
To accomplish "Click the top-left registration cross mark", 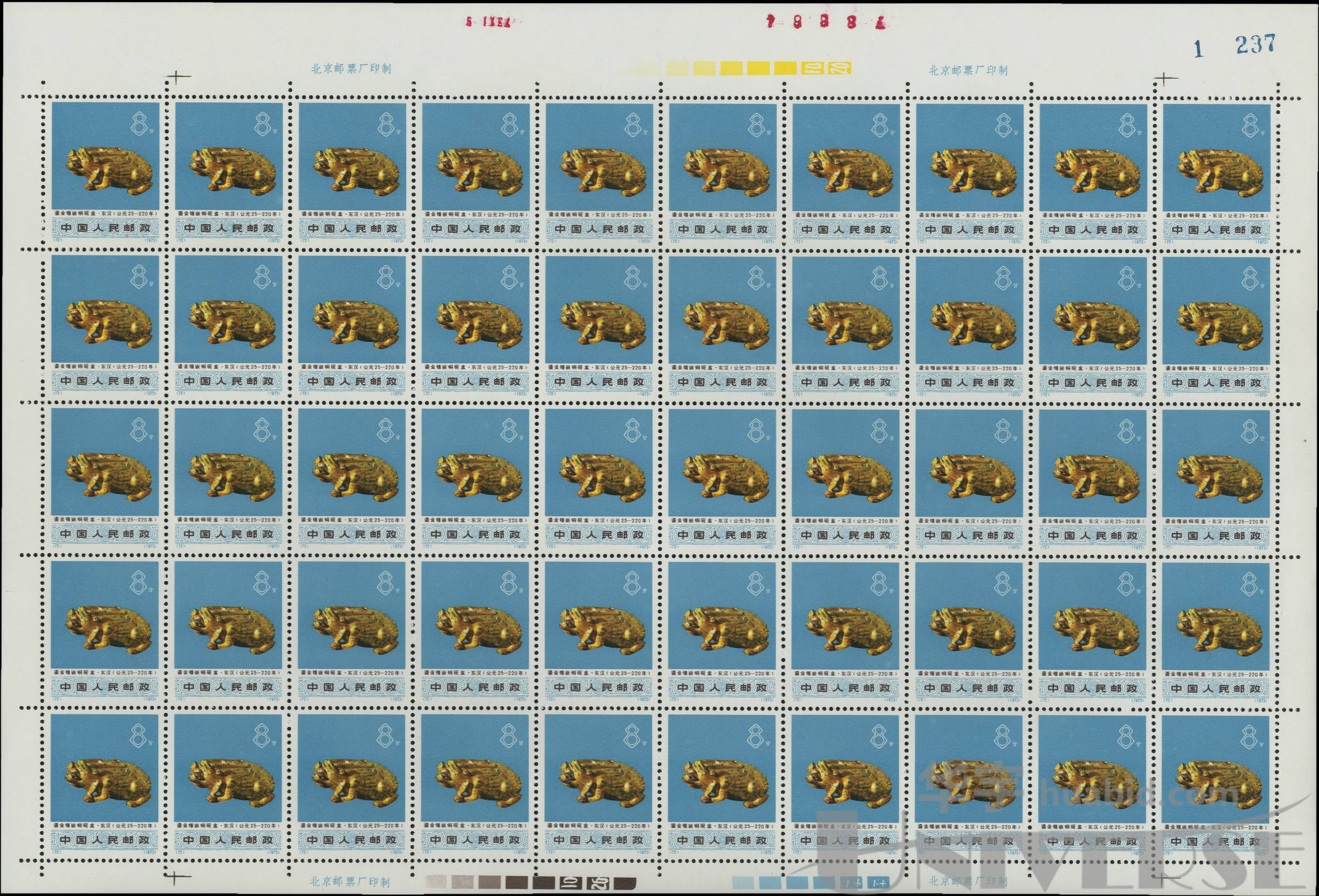I will [x=178, y=76].
